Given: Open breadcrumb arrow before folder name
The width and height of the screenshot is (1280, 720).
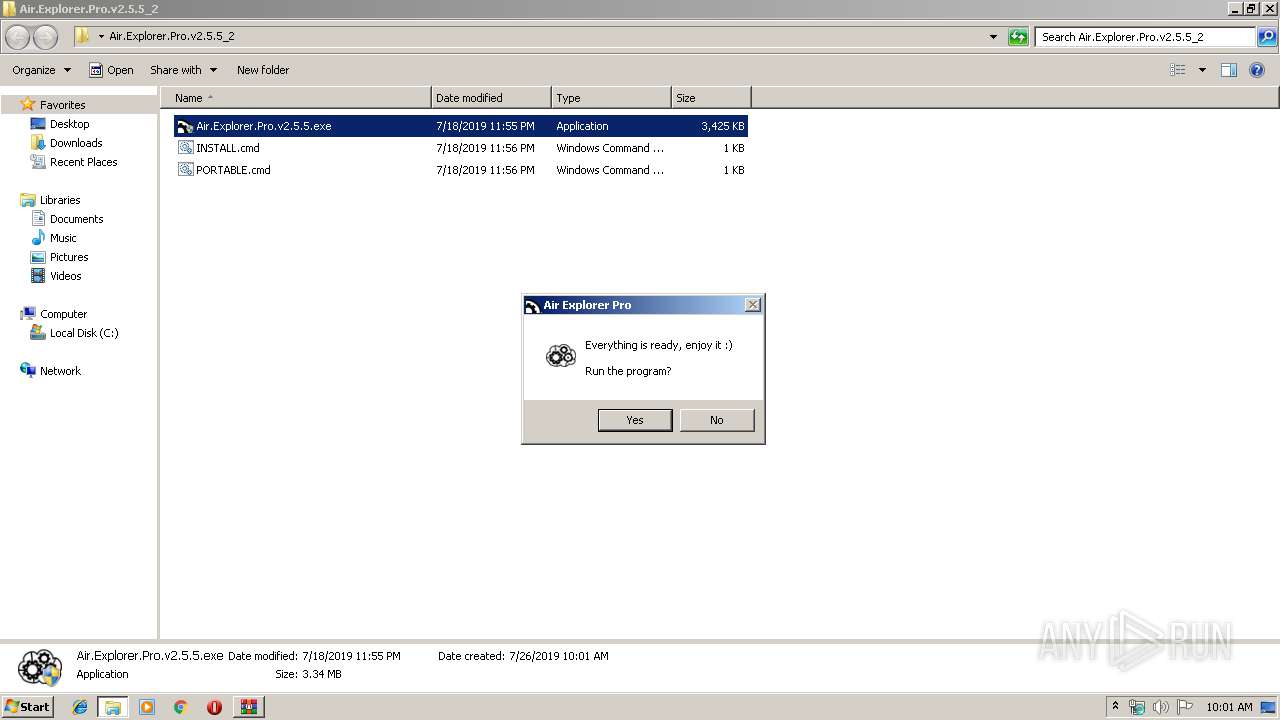Looking at the screenshot, I should point(101,37).
